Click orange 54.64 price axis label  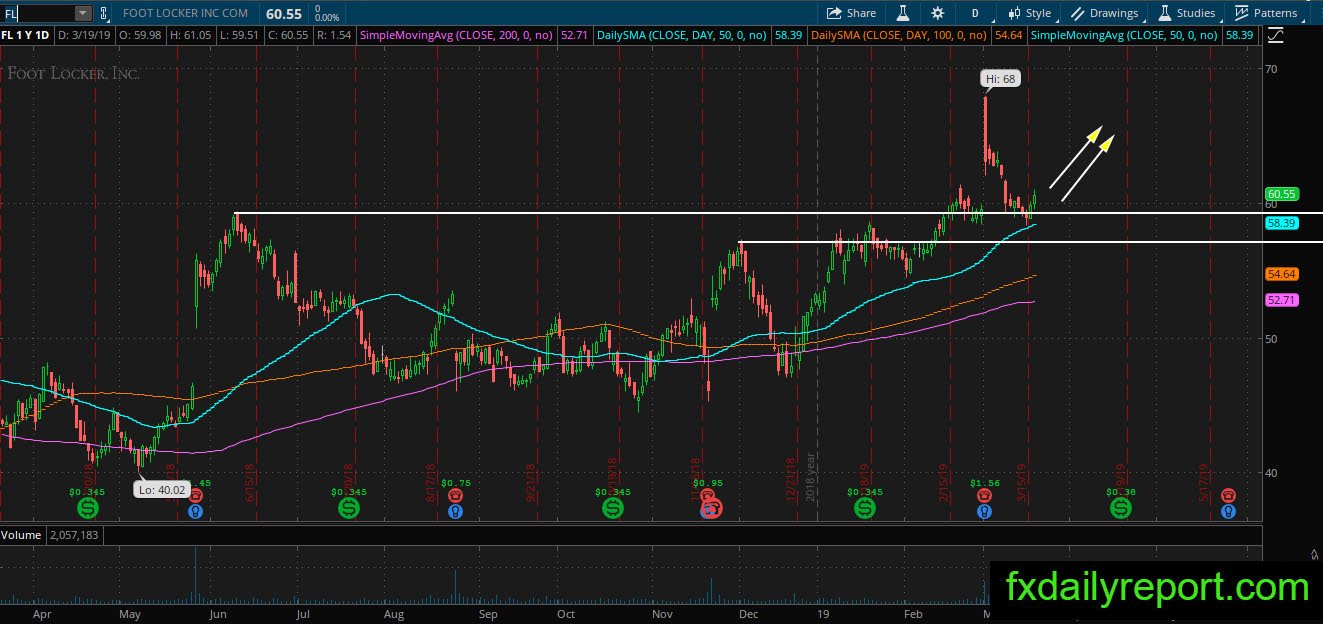pos(1281,274)
